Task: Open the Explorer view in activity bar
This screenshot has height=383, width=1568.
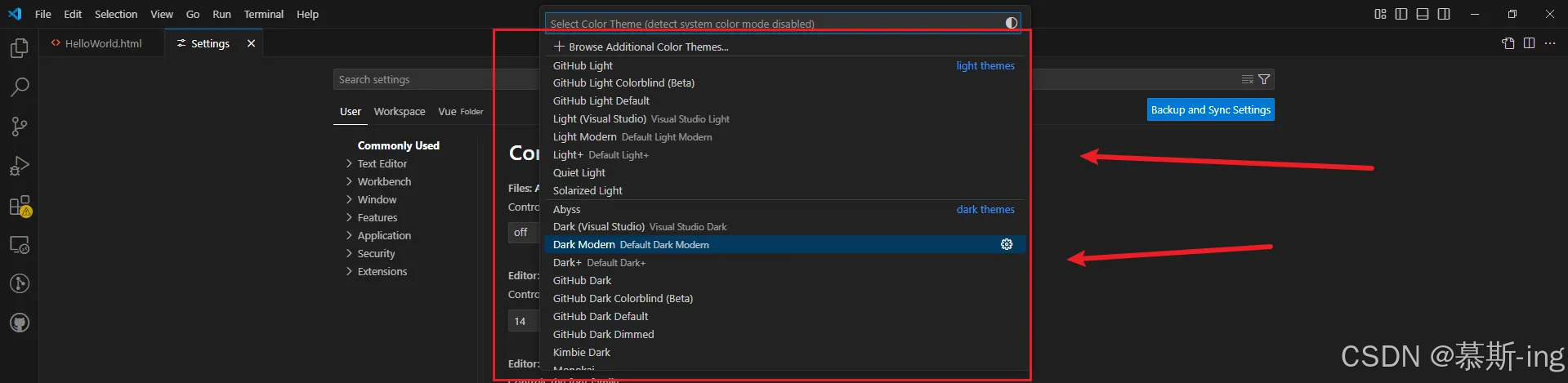Action: tap(20, 48)
